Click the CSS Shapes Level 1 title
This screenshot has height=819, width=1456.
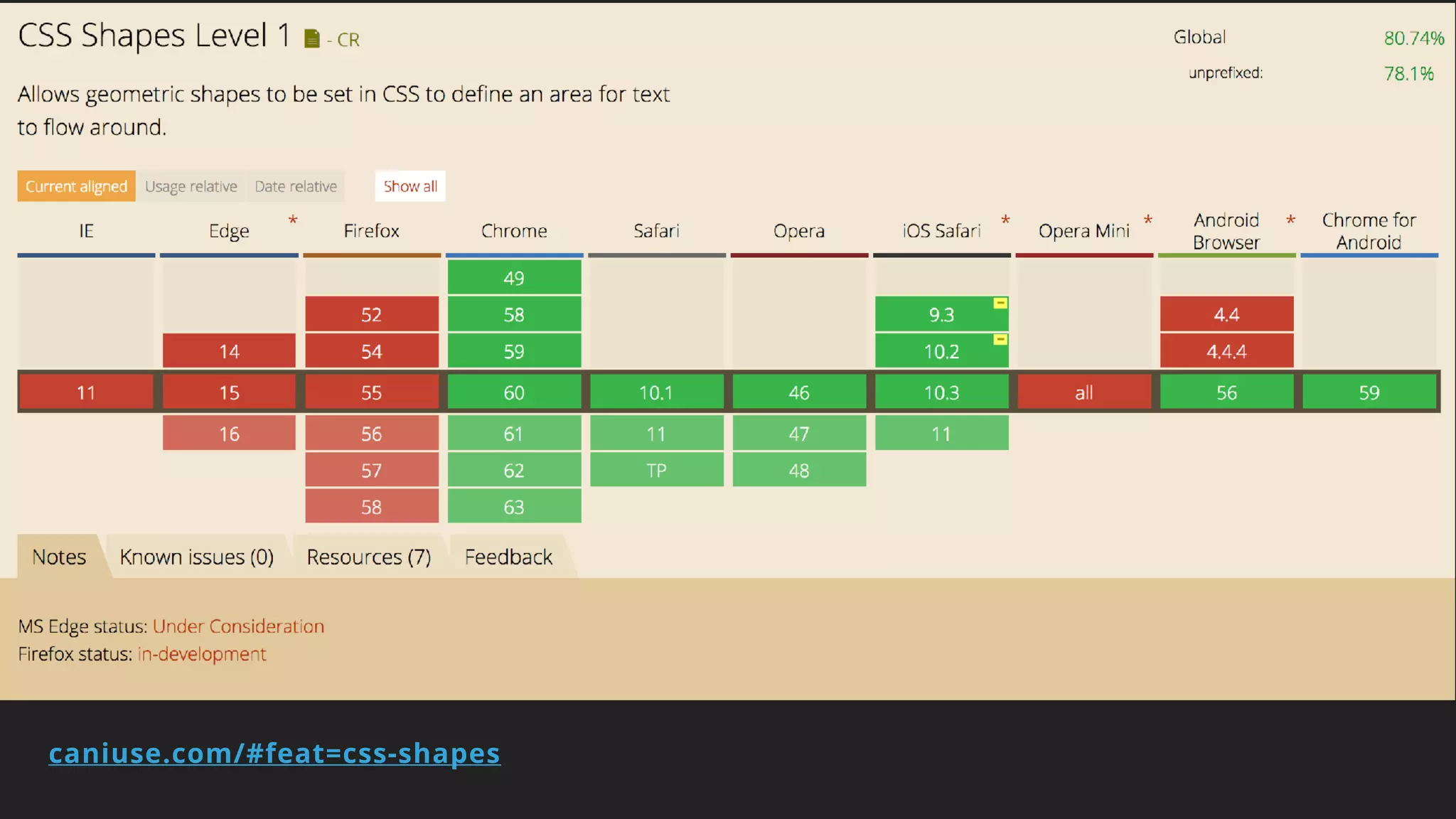154,35
